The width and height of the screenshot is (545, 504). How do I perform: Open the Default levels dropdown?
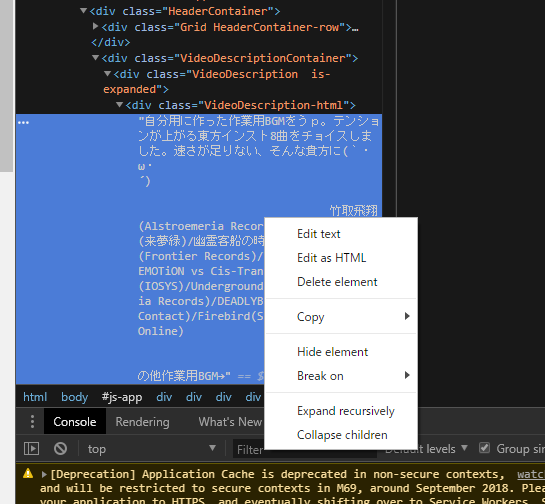tap(426, 449)
